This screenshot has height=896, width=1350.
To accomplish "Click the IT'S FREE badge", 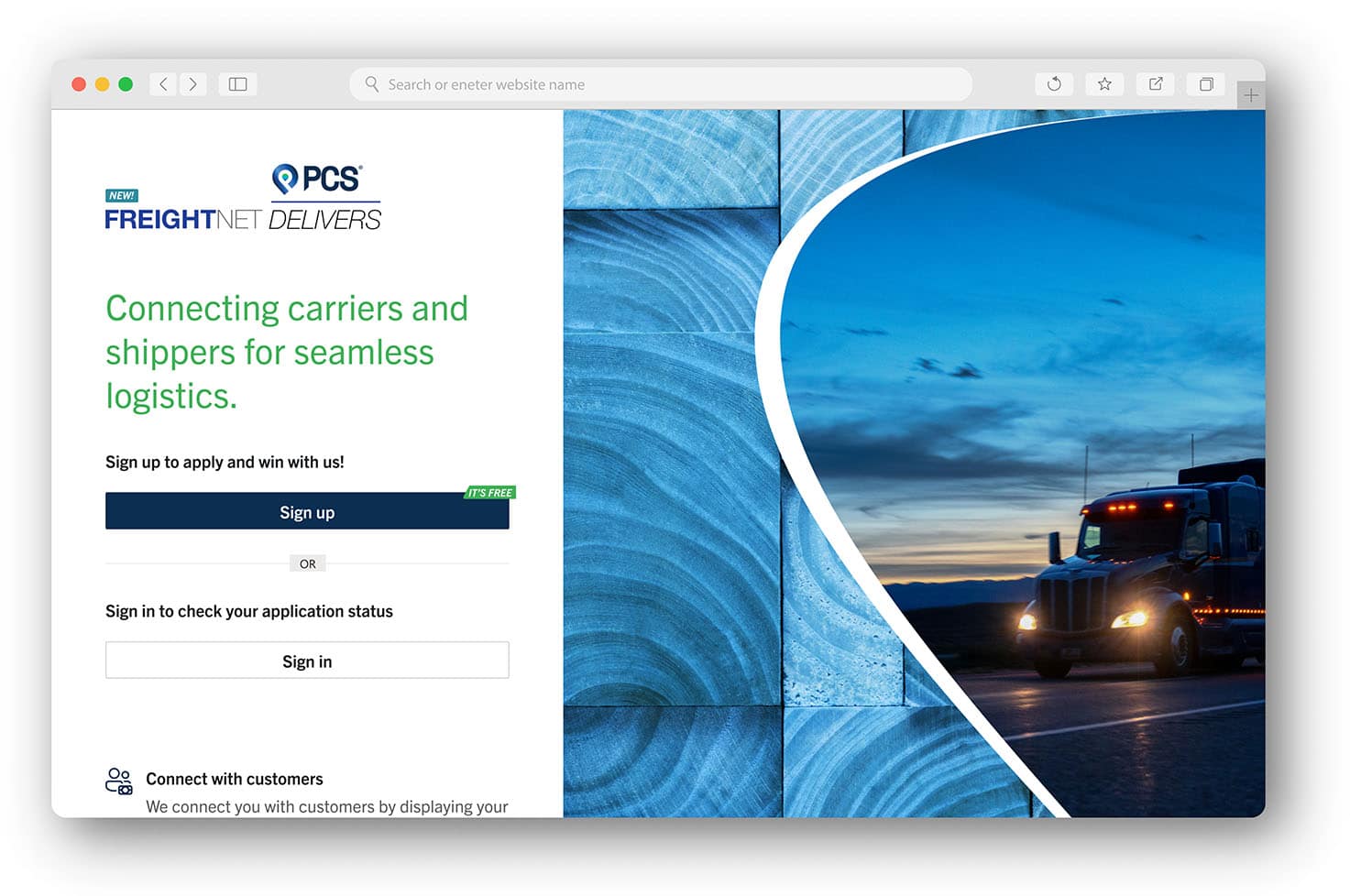I will [490, 493].
